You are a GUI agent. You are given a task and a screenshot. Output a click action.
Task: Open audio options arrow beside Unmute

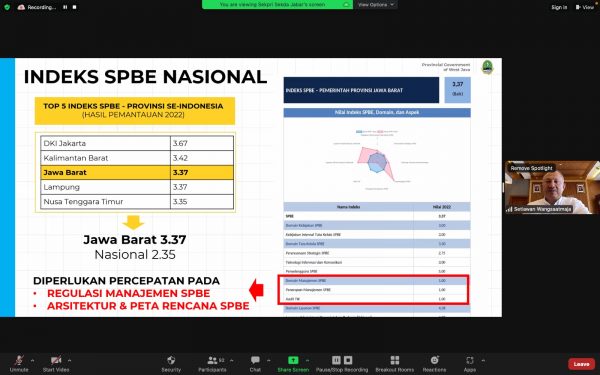pyautogui.click(x=32, y=360)
